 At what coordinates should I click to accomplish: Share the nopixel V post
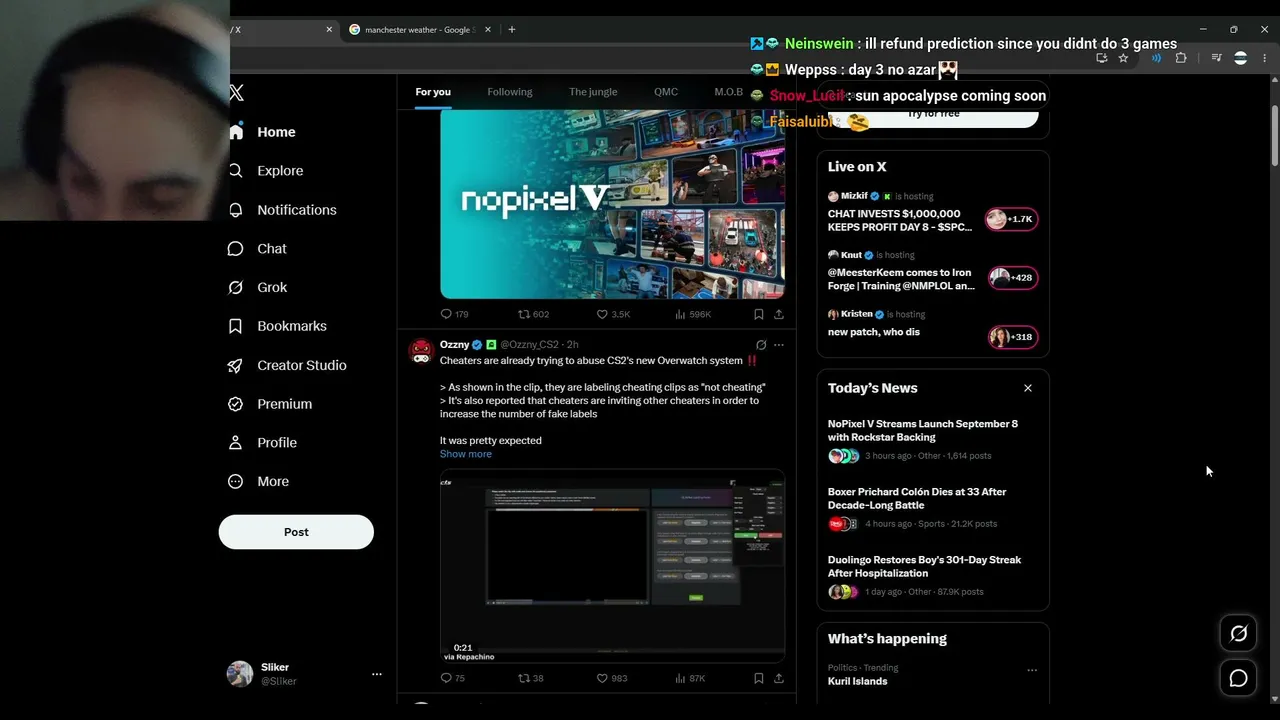point(779,314)
